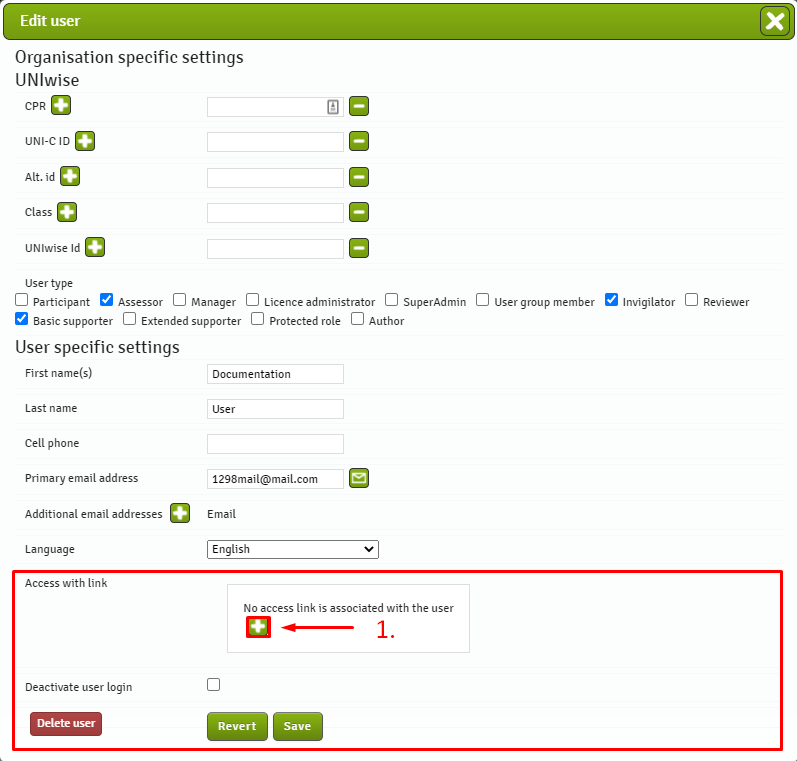Add an additional email address
Image resolution: width=797 pixels, height=761 pixels.
pyautogui.click(x=180, y=514)
